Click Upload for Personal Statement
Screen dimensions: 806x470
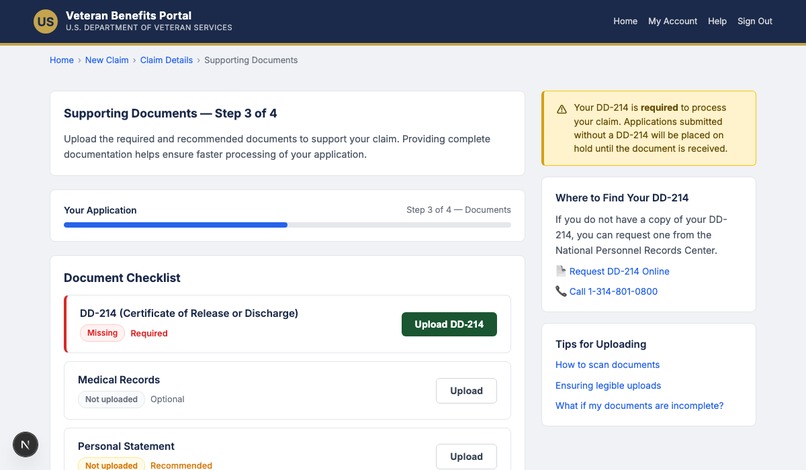466,457
